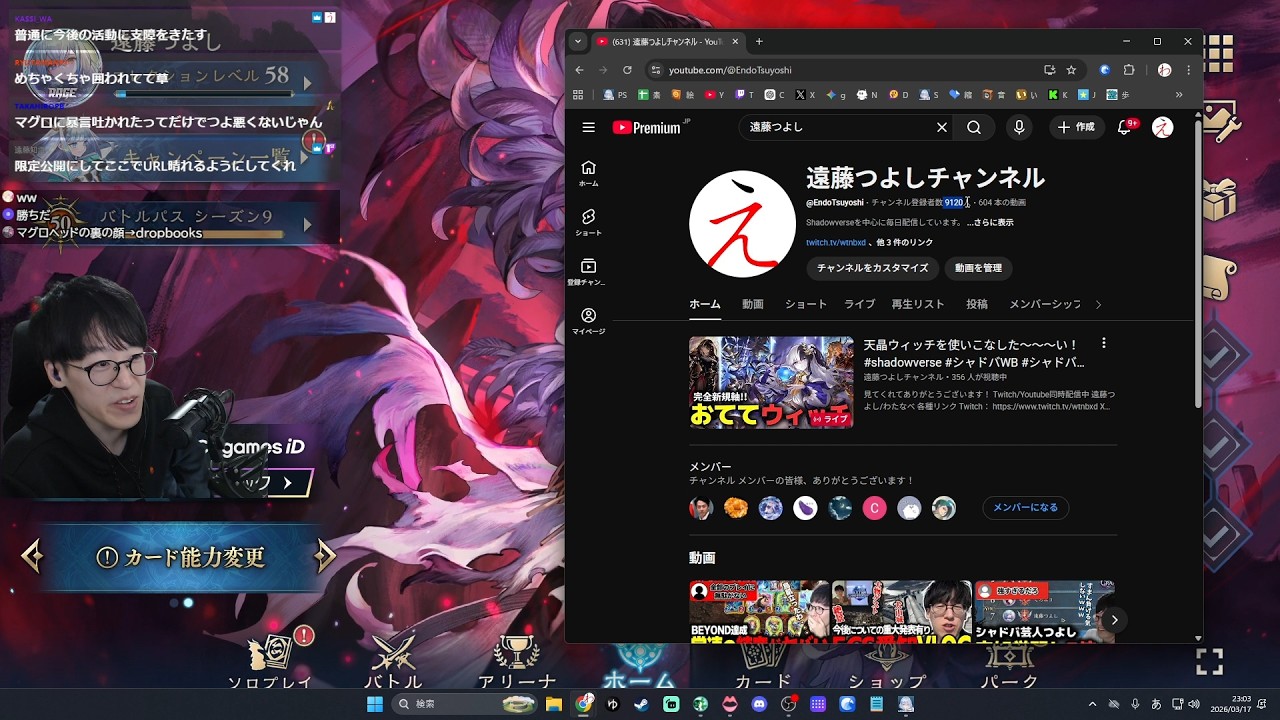The image size is (1280, 720).
Task: Click the 作成 create button
Action: tap(1076, 127)
